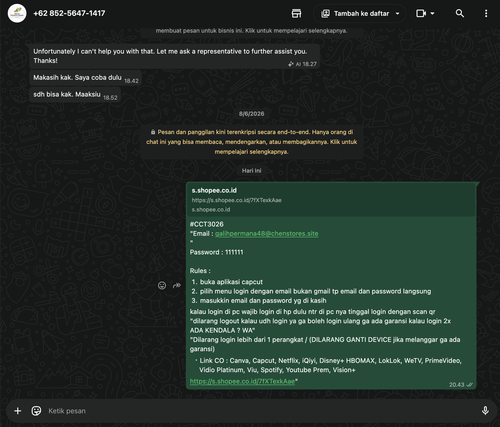Open contact info via phone number +62 852-5647-1417

tap(69, 13)
